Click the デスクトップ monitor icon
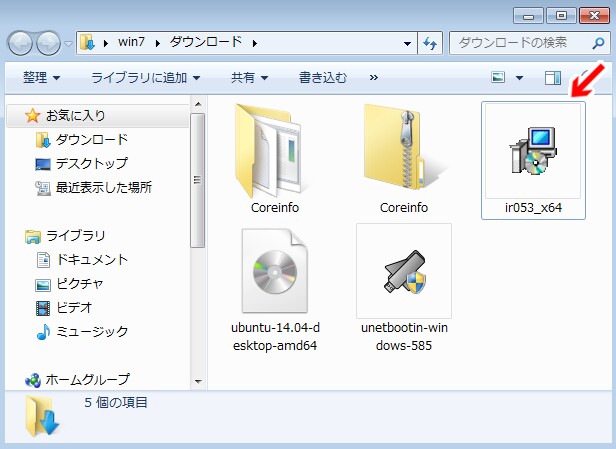The image size is (616, 449). [43, 164]
